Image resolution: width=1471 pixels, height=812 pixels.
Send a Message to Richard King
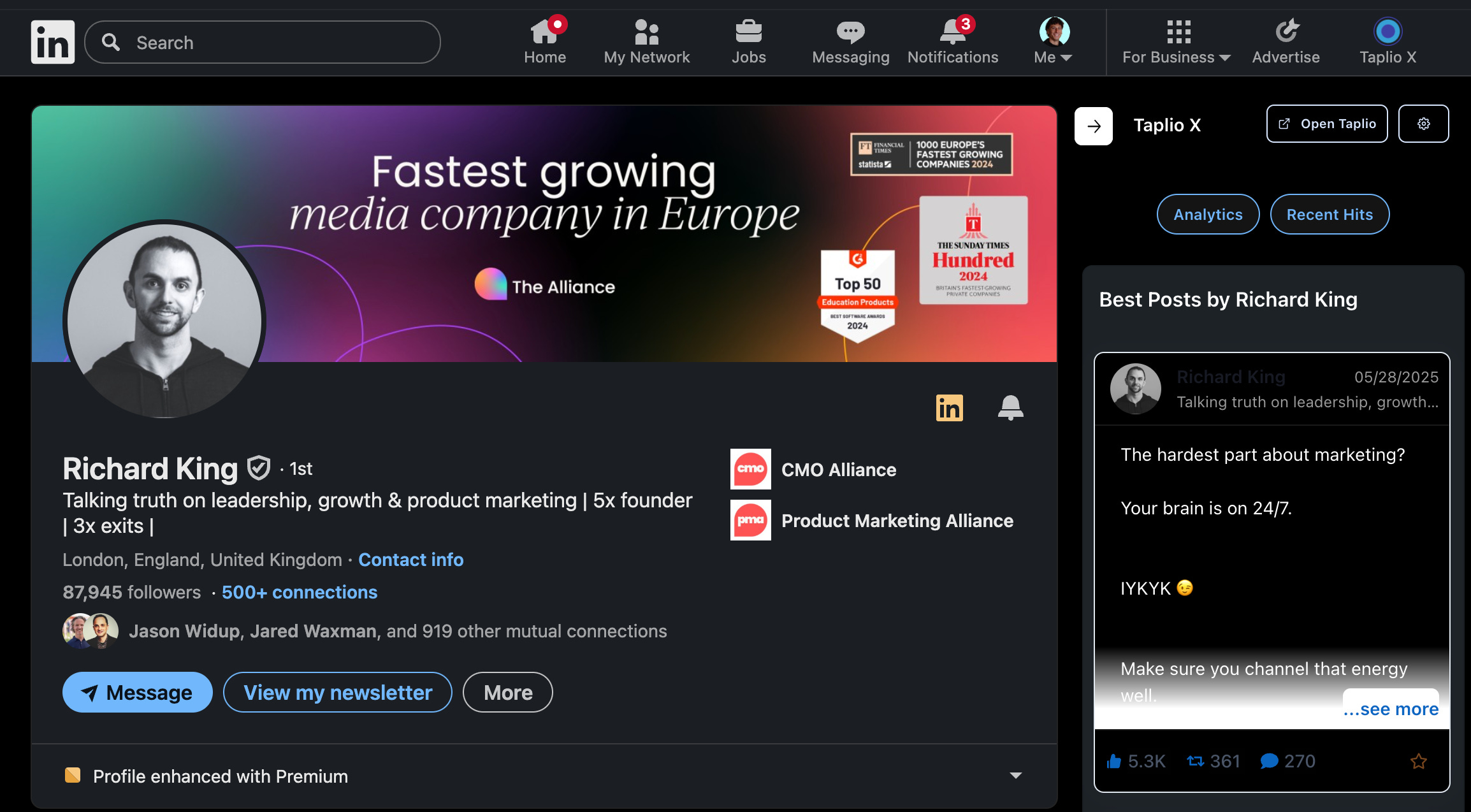click(x=137, y=692)
